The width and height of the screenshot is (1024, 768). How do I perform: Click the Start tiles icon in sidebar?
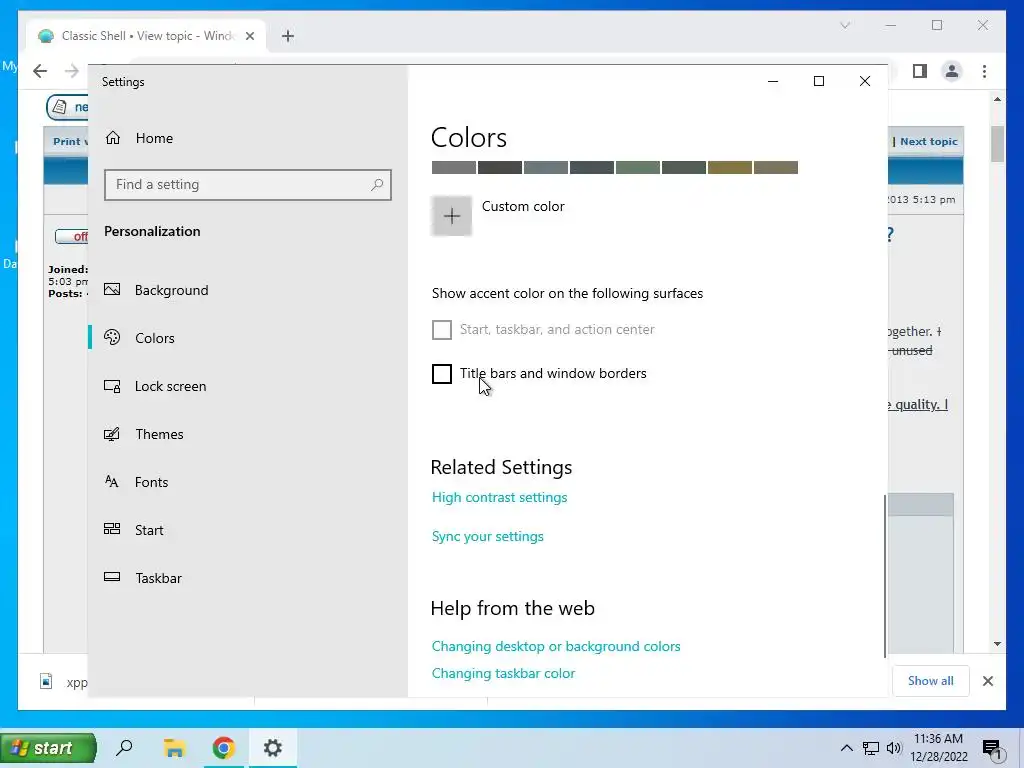click(x=112, y=529)
